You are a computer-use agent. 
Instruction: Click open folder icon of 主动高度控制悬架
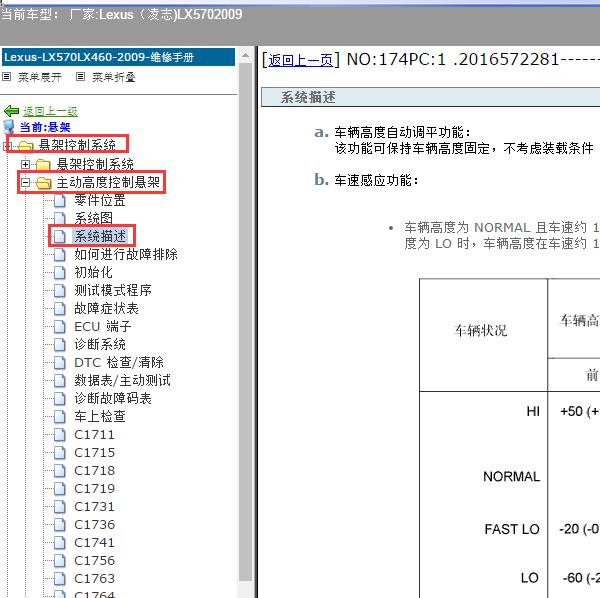point(44,182)
